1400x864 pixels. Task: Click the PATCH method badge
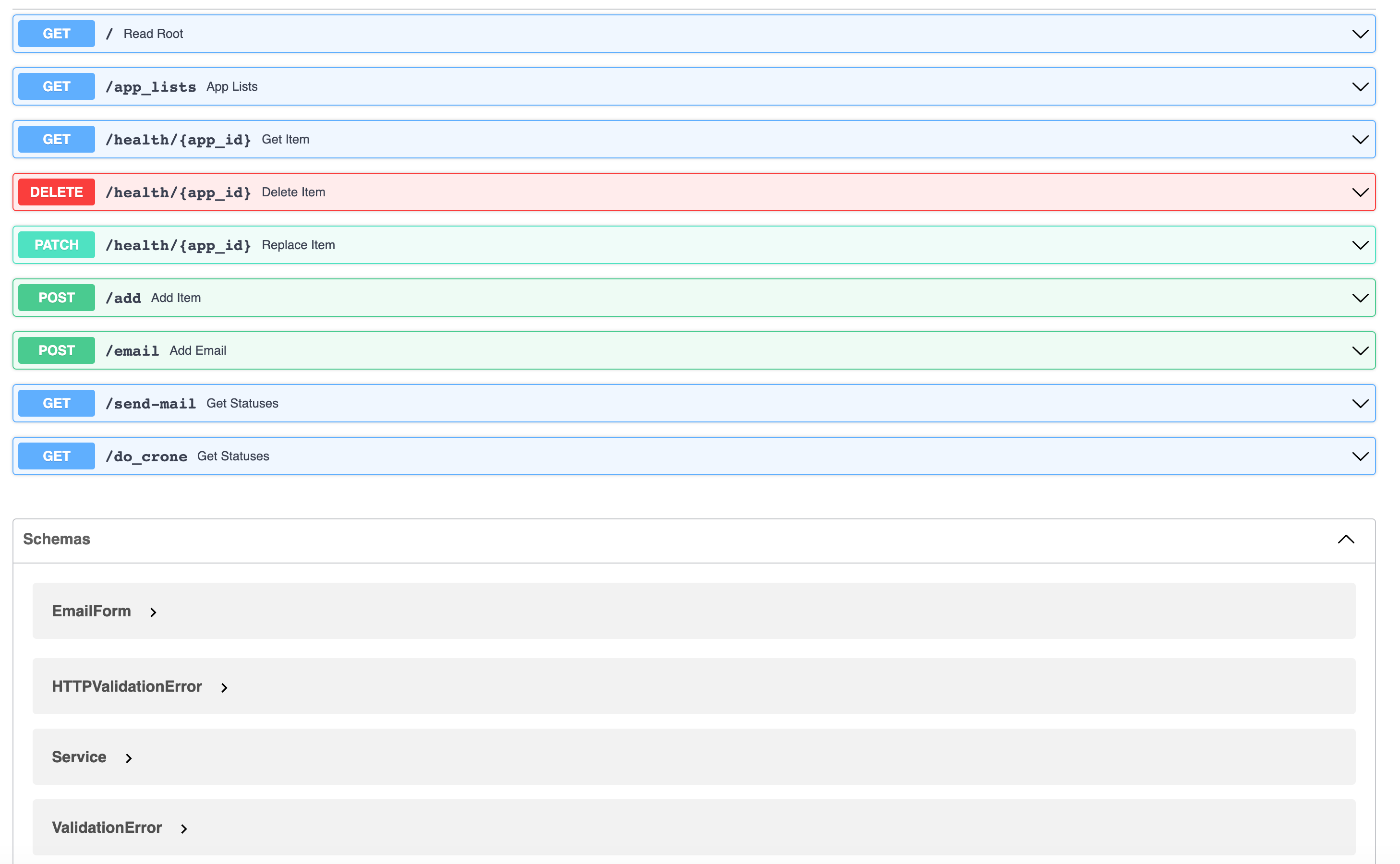click(x=57, y=245)
